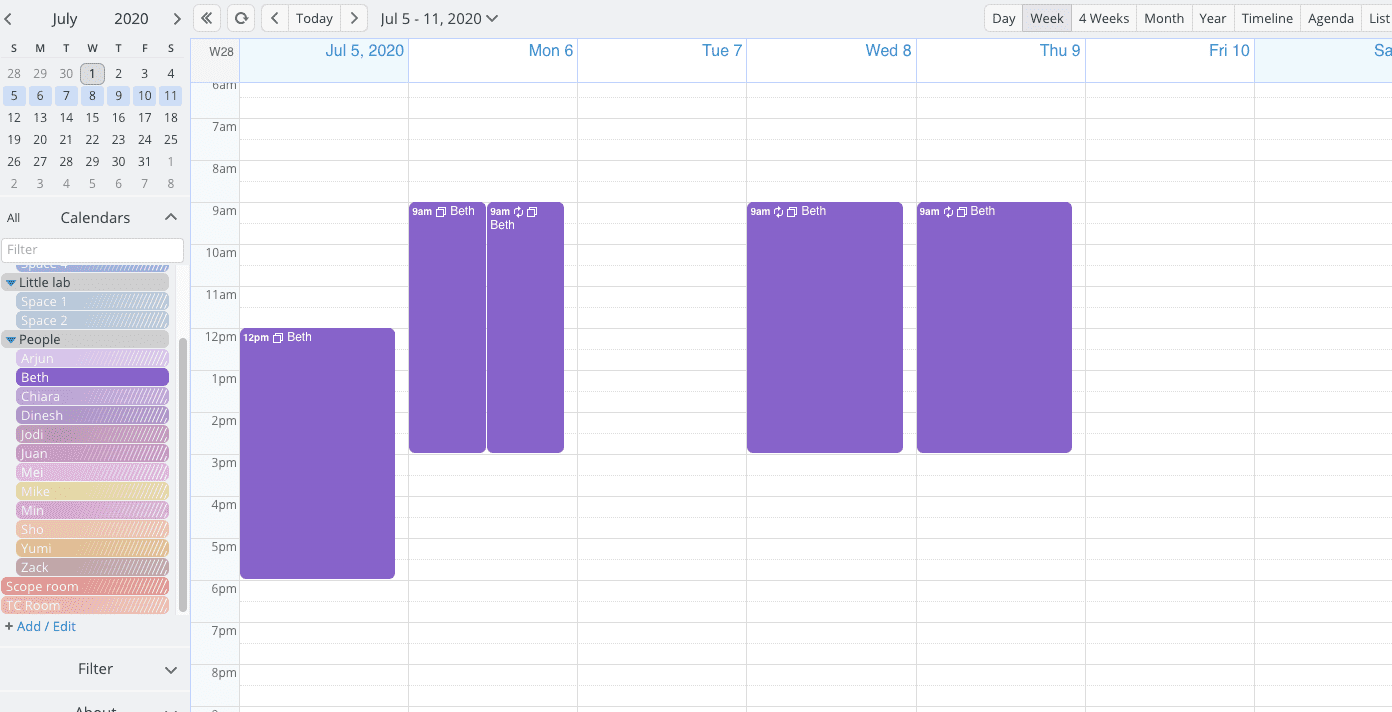The image size is (1392, 712).
Task: Click the double-arrow collapse sidebar icon
Action: [207, 18]
